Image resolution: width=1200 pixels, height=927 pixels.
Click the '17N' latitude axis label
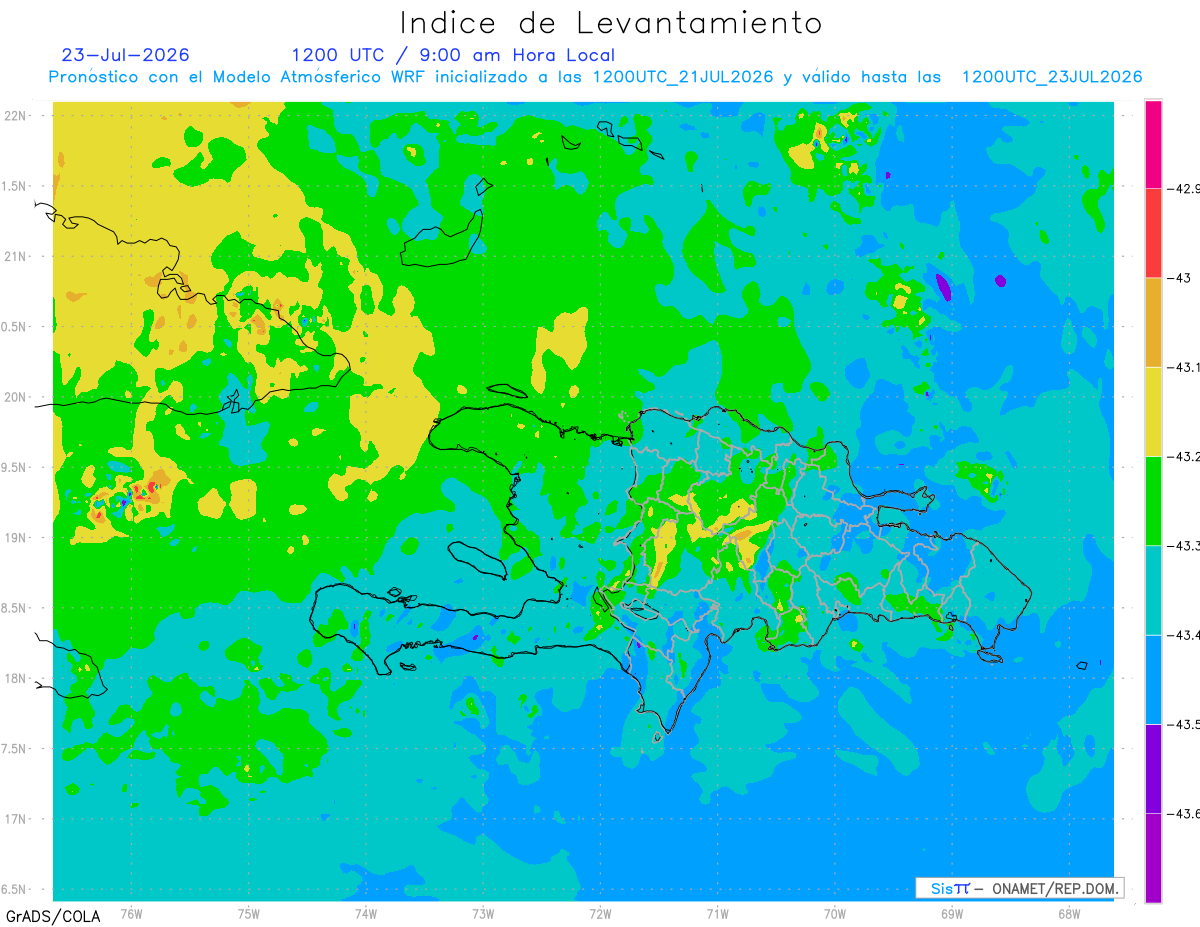[16, 819]
